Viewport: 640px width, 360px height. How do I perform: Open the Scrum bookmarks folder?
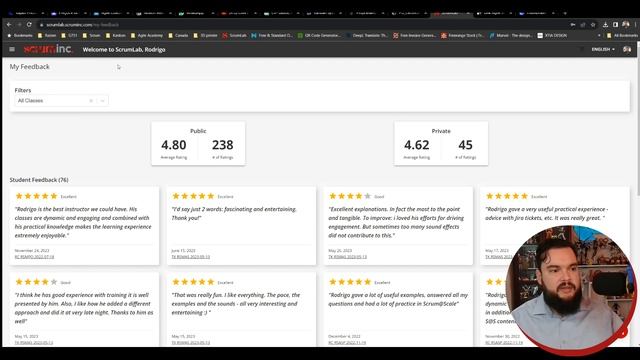pyautogui.click(x=91, y=36)
